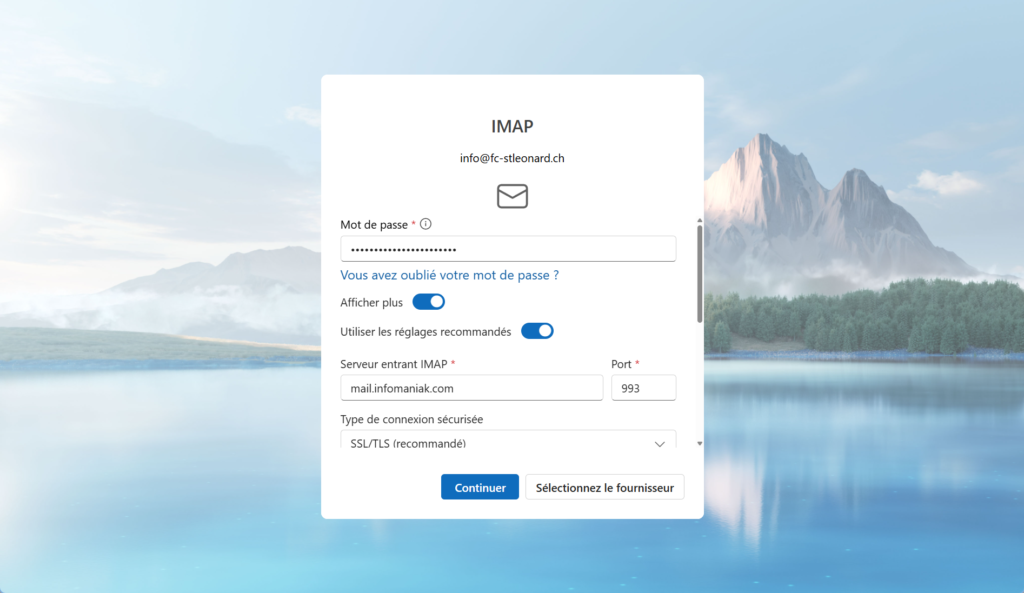Click the Serveur entrant IMAP label
1024x593 pixels.
click(x=394, y=364)
